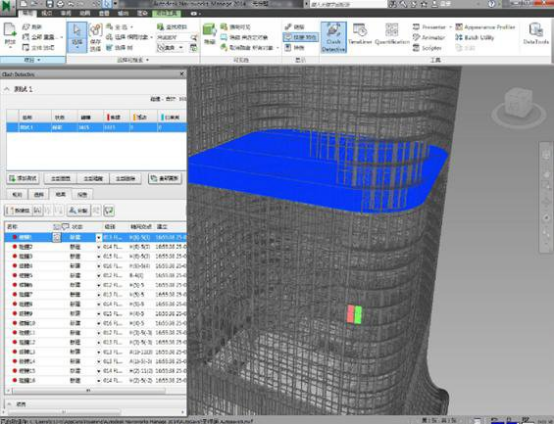Image resolution: width=554 pixels, height=425 pixels.
Task: Select the third clash result row
Action: [95, 256]
